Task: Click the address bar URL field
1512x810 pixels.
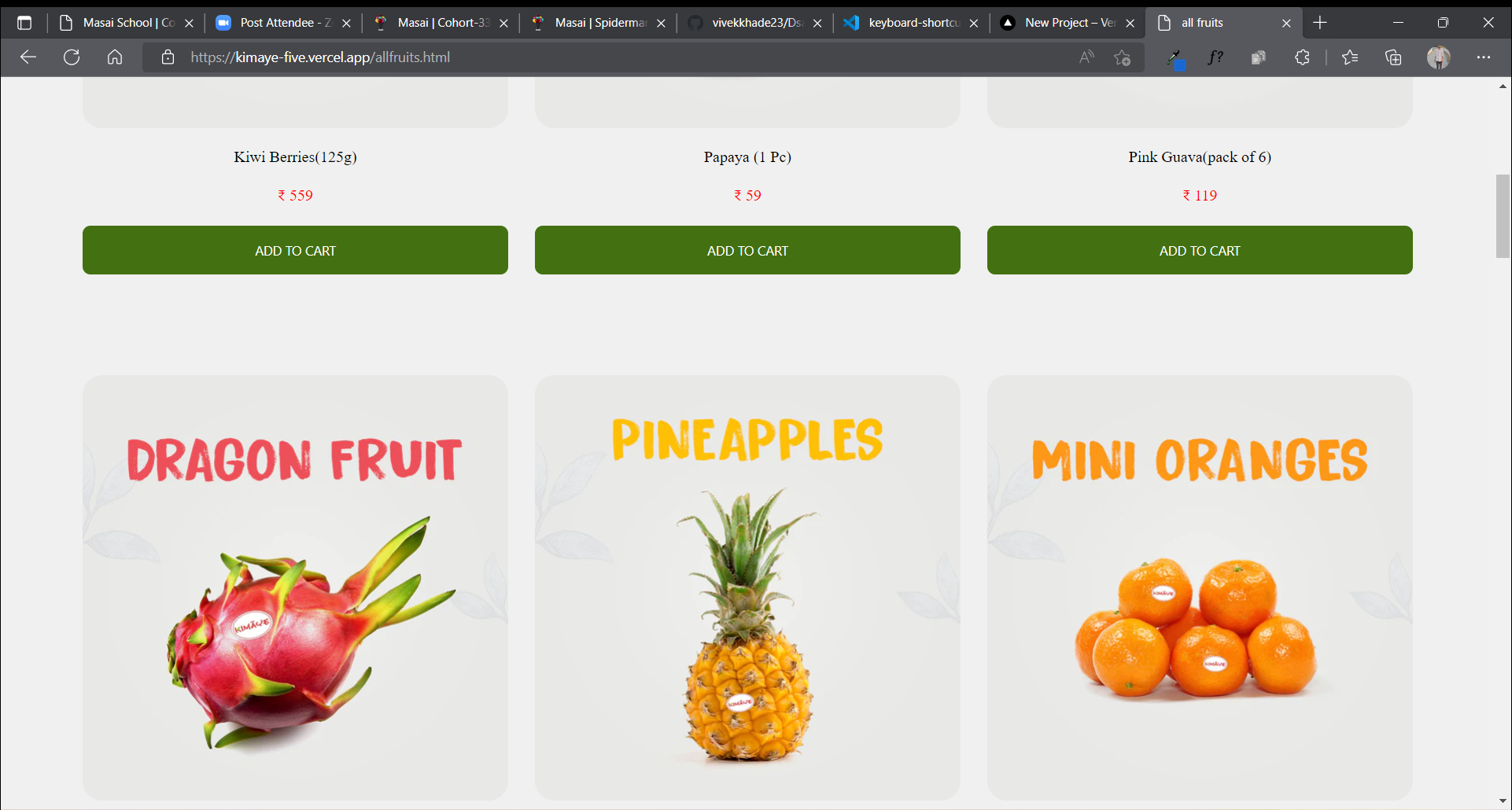Action: (x=621, y=57)
